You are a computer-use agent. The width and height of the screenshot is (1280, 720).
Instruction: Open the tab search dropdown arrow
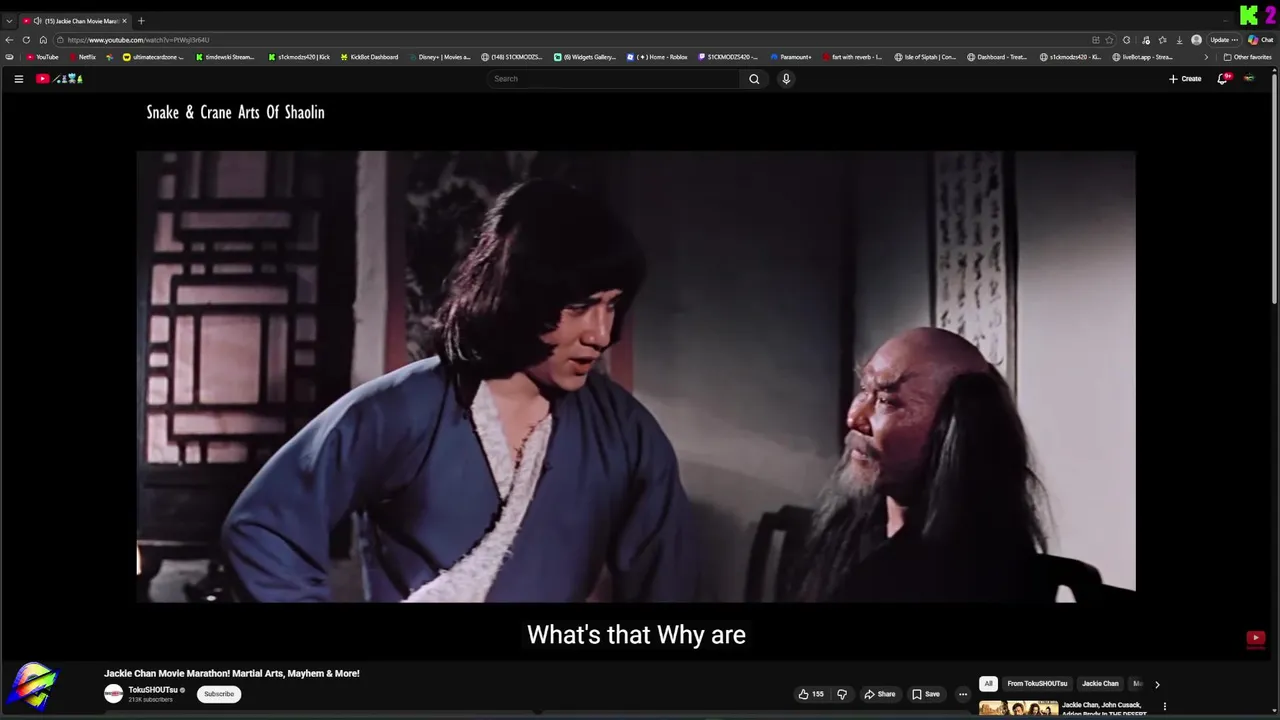pyautogui.click(x=9, y=21)
